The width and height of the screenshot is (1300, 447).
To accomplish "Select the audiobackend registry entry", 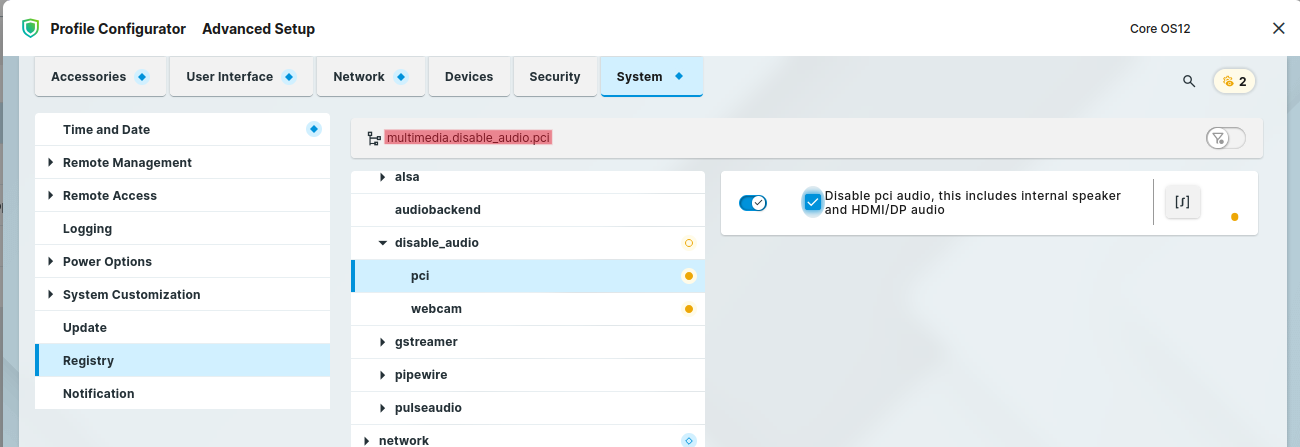I will (x=438, y=210).
